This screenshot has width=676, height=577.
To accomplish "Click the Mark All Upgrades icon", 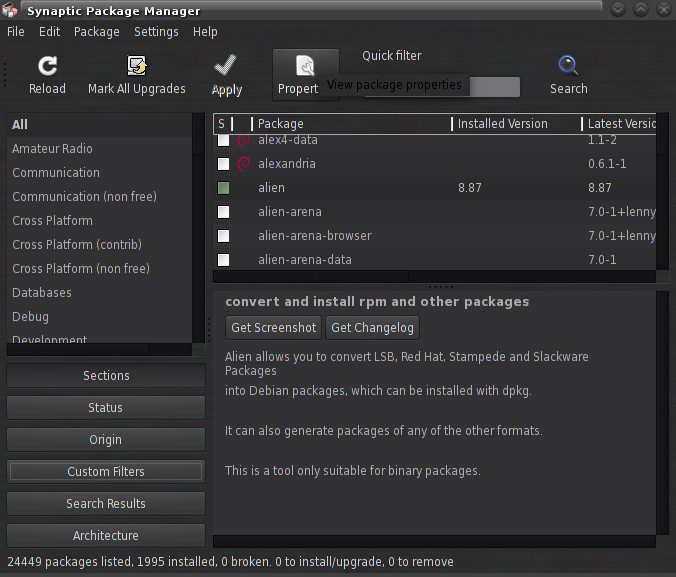I will [x=137, y=66].
